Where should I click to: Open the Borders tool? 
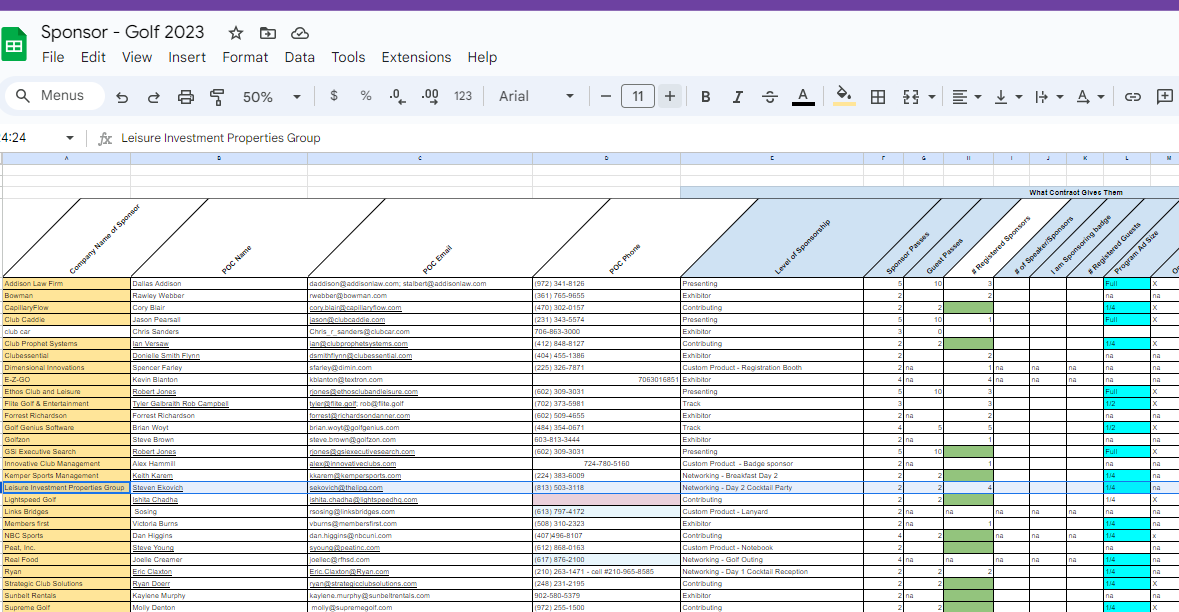pyautogui.click(x=878, y=97)
